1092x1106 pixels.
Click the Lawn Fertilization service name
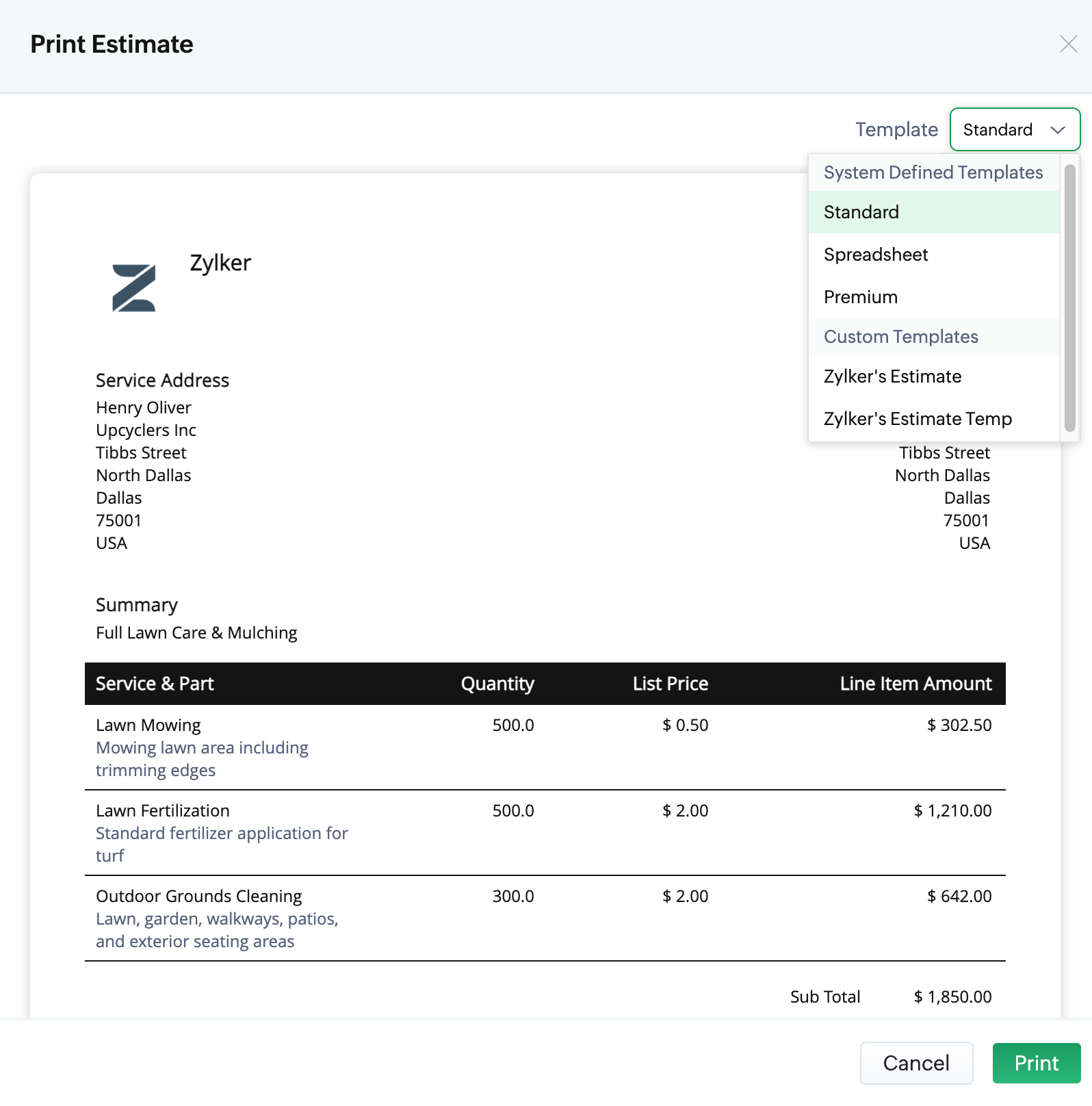tap(163, 810)
